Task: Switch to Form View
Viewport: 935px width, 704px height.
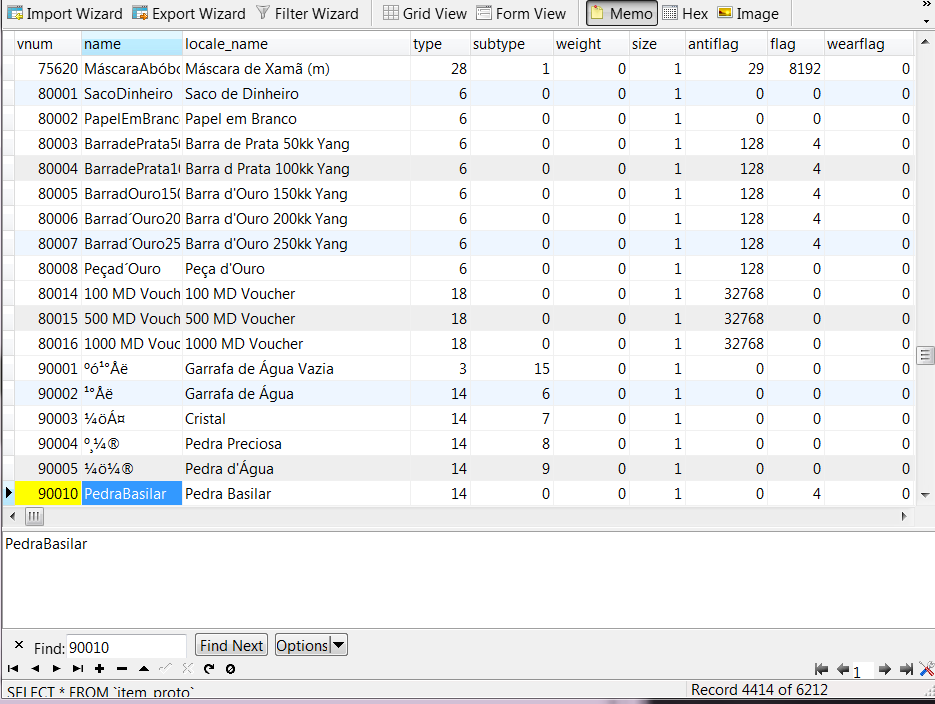Action: (521, 13)
